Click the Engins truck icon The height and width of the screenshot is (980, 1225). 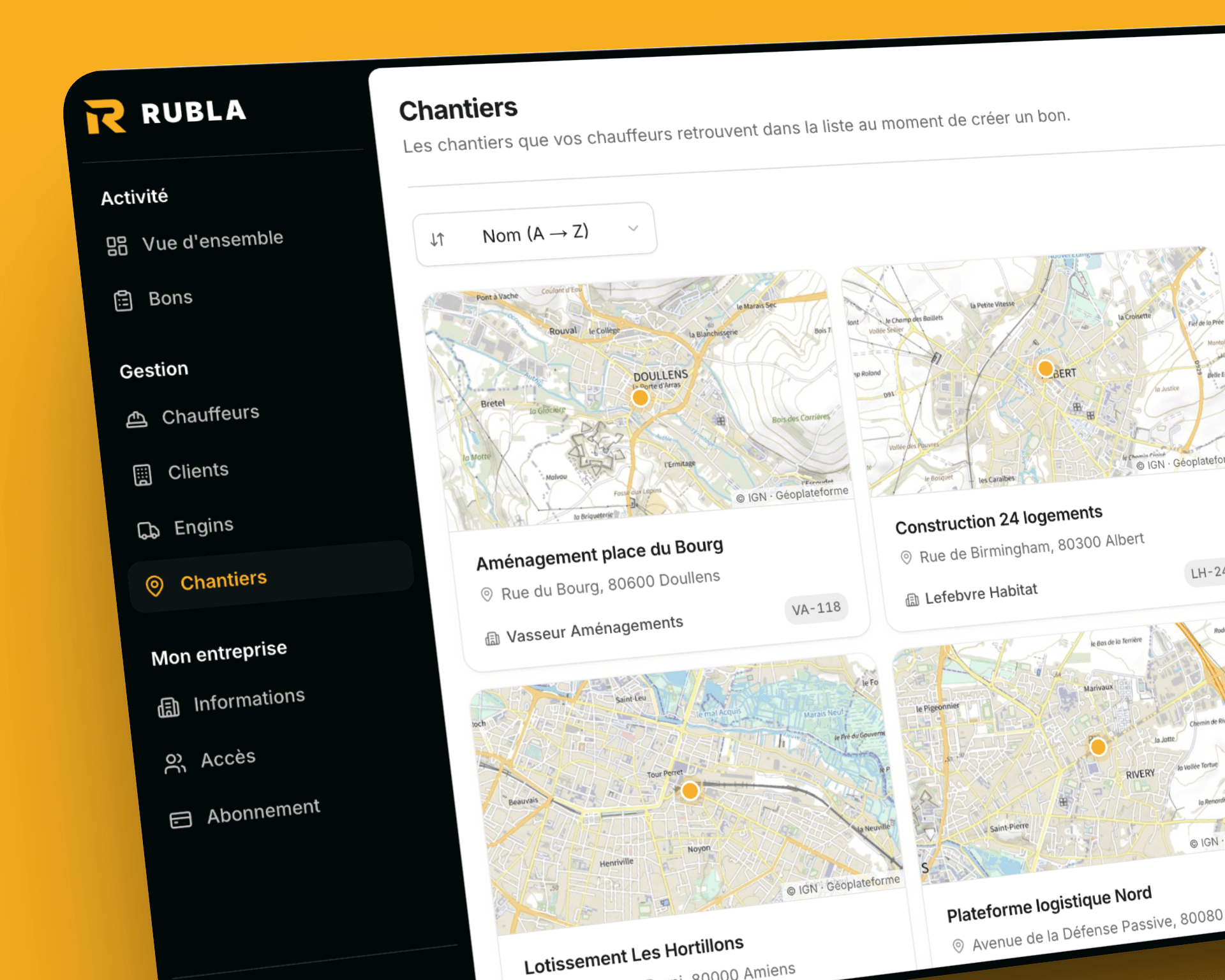(x=149, y=530)
